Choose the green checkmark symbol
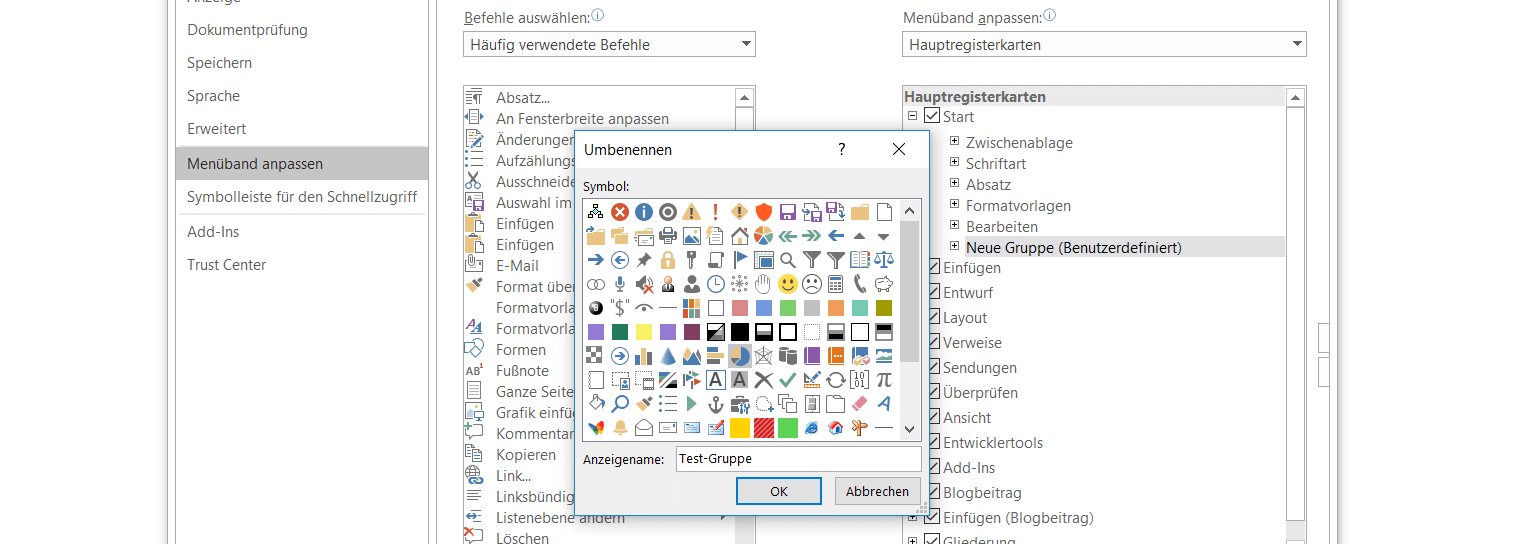1527x544 pixels. [788, 380]
